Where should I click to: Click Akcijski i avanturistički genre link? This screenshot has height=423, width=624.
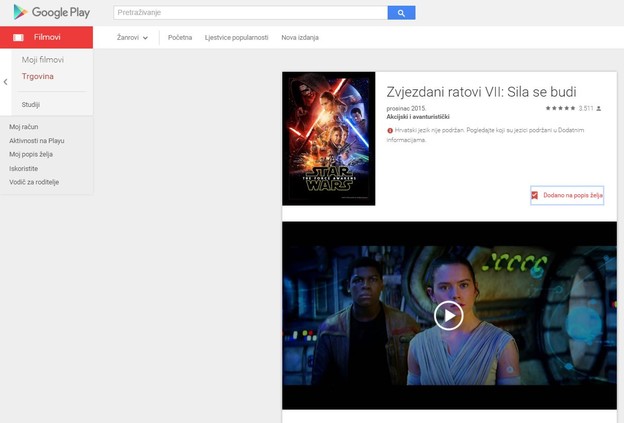tap(418, 117)
